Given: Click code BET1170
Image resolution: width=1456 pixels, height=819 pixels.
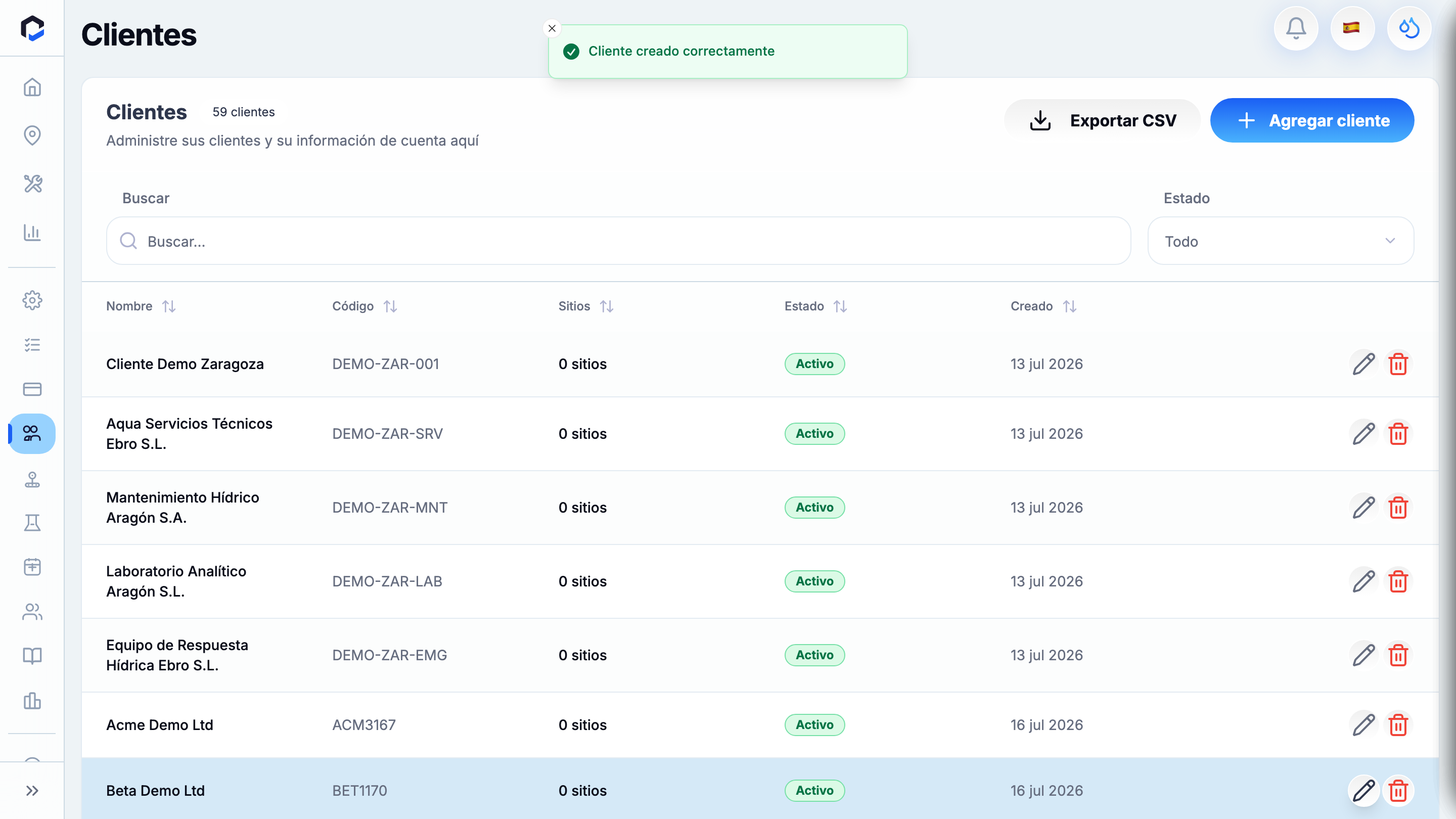Looking at the screenshot, I should click(359, 790).
